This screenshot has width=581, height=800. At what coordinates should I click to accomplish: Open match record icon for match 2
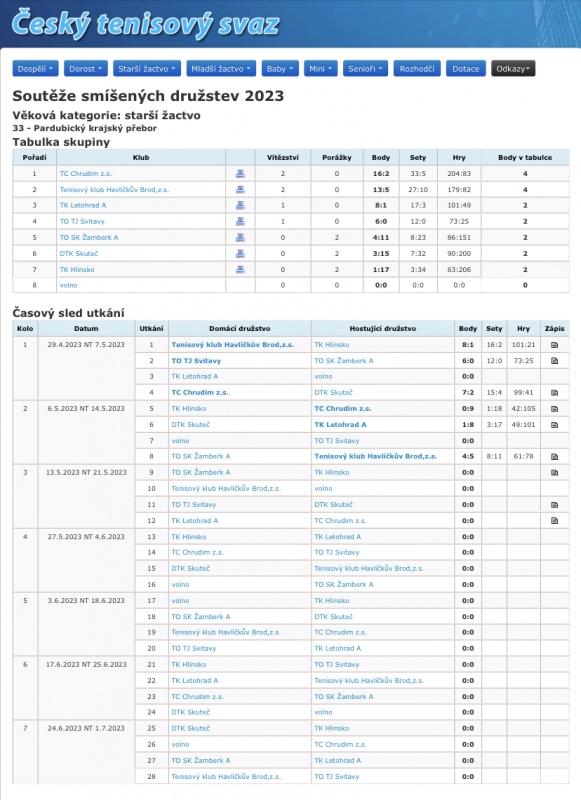coord(554,361)
